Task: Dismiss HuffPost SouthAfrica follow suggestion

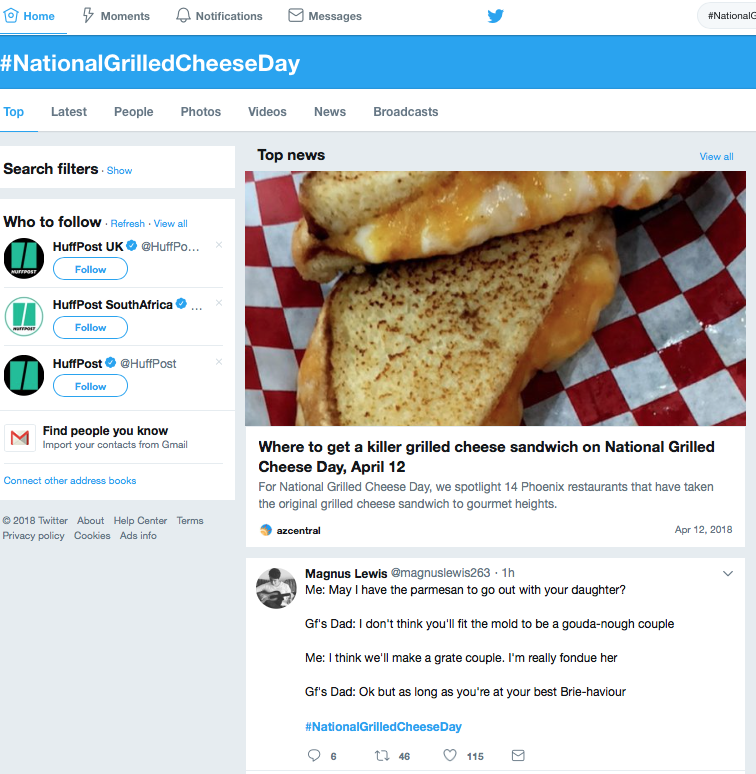Action: coord(219,303)
